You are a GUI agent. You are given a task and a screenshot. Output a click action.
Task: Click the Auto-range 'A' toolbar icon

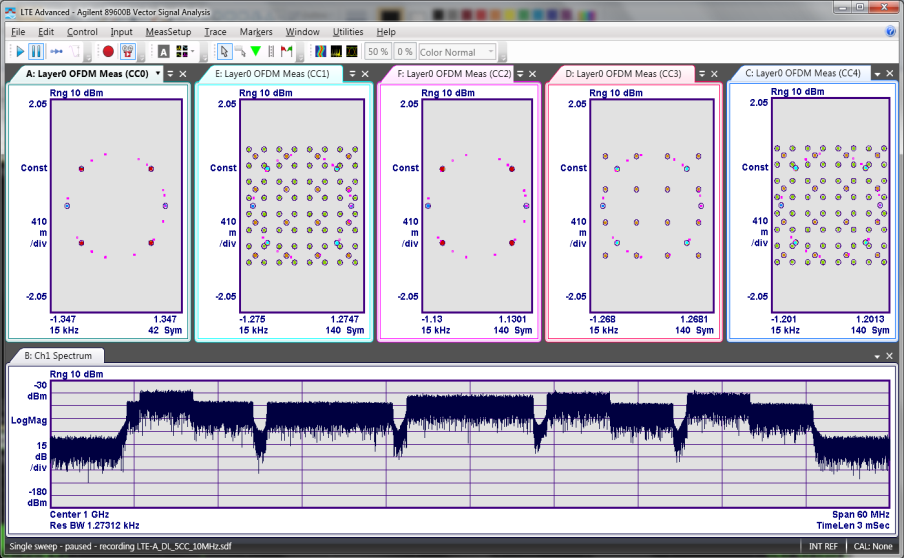(x=163, y=51)
